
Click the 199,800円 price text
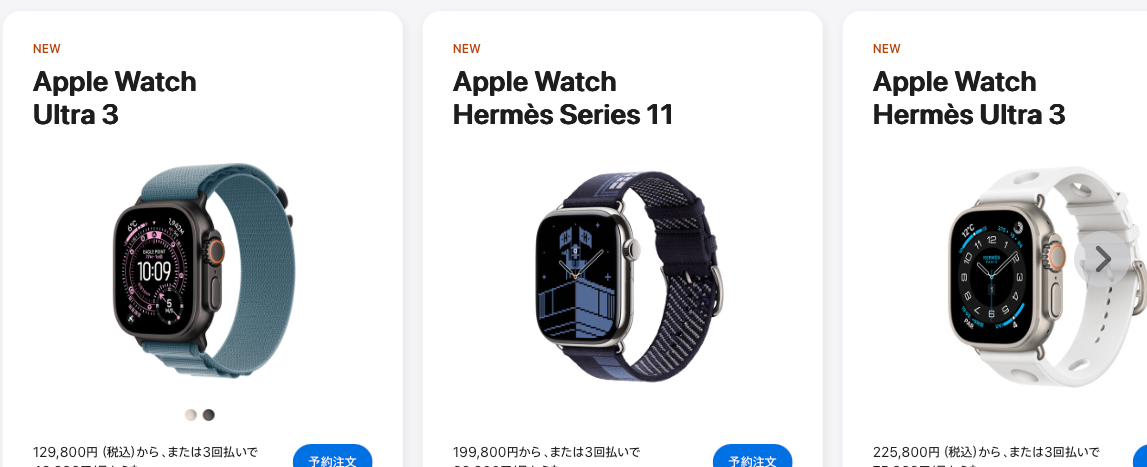tap(486, 452)
